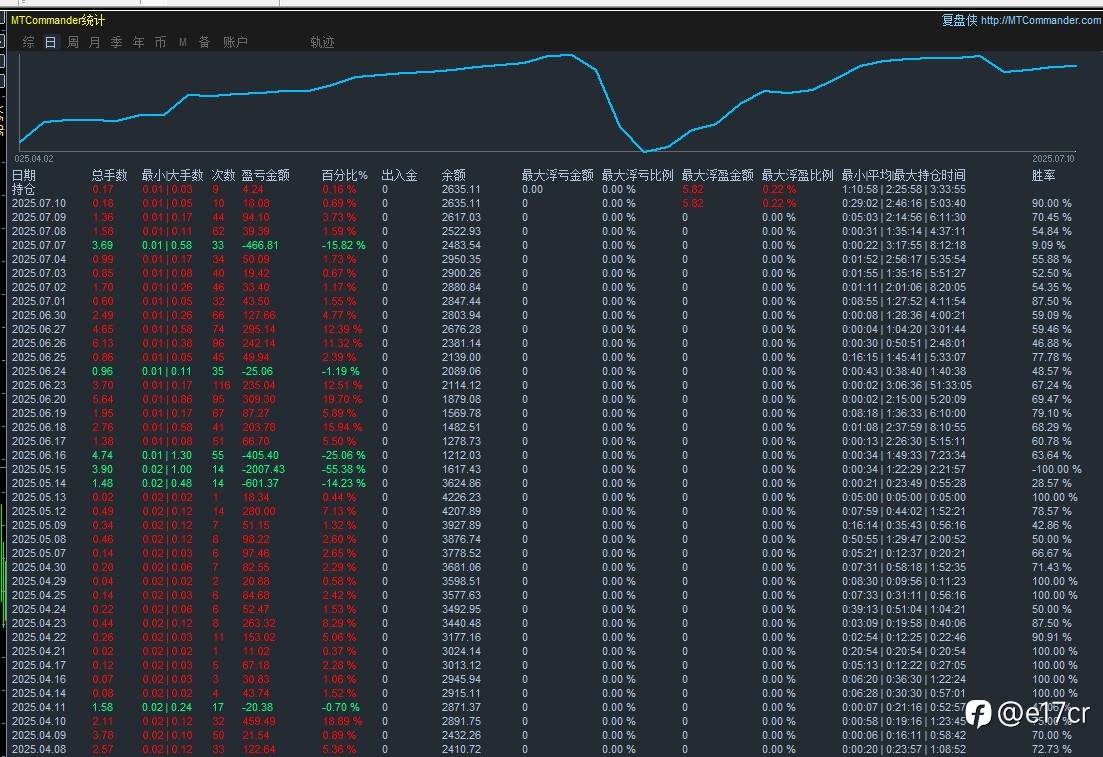Click the 盈亏金额 column header
The height and width of the screenshot is (757, 1103).
click(266, 175)
